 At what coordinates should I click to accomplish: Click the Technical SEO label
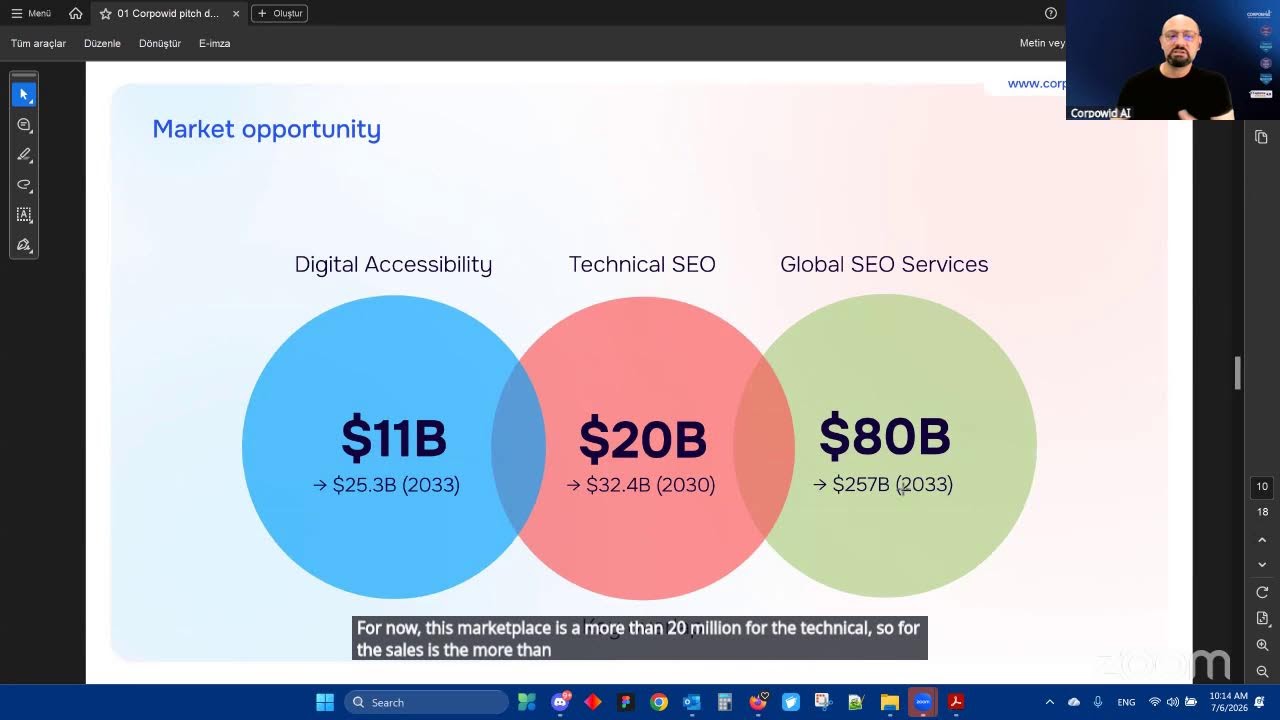642,264
